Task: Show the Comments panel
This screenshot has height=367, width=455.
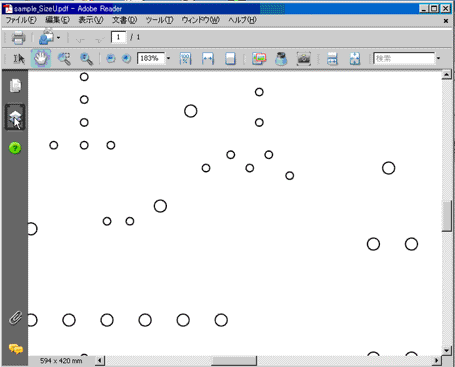Action: (x=15, y=349)
